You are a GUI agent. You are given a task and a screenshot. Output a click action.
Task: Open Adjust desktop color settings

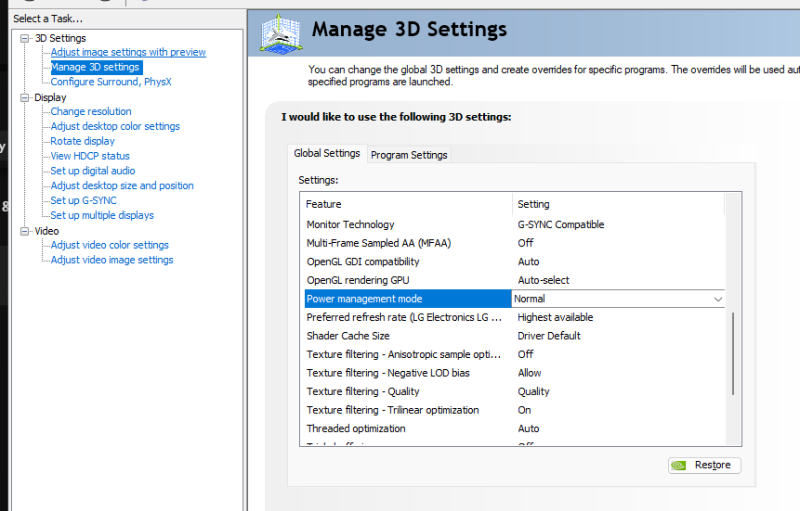coord(115,126)
